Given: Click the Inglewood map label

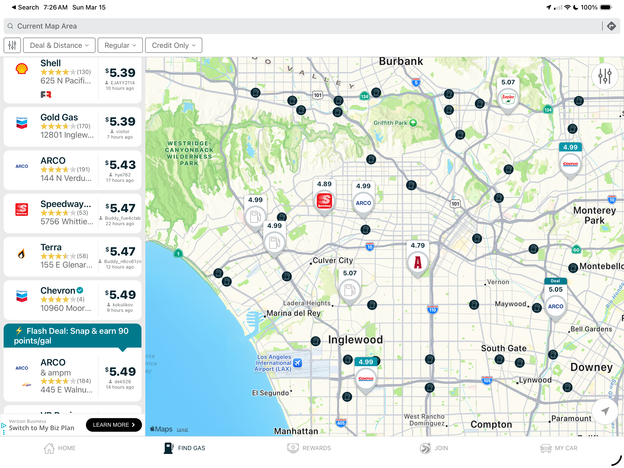Looking at the screenshot, I should click(355, 339).
